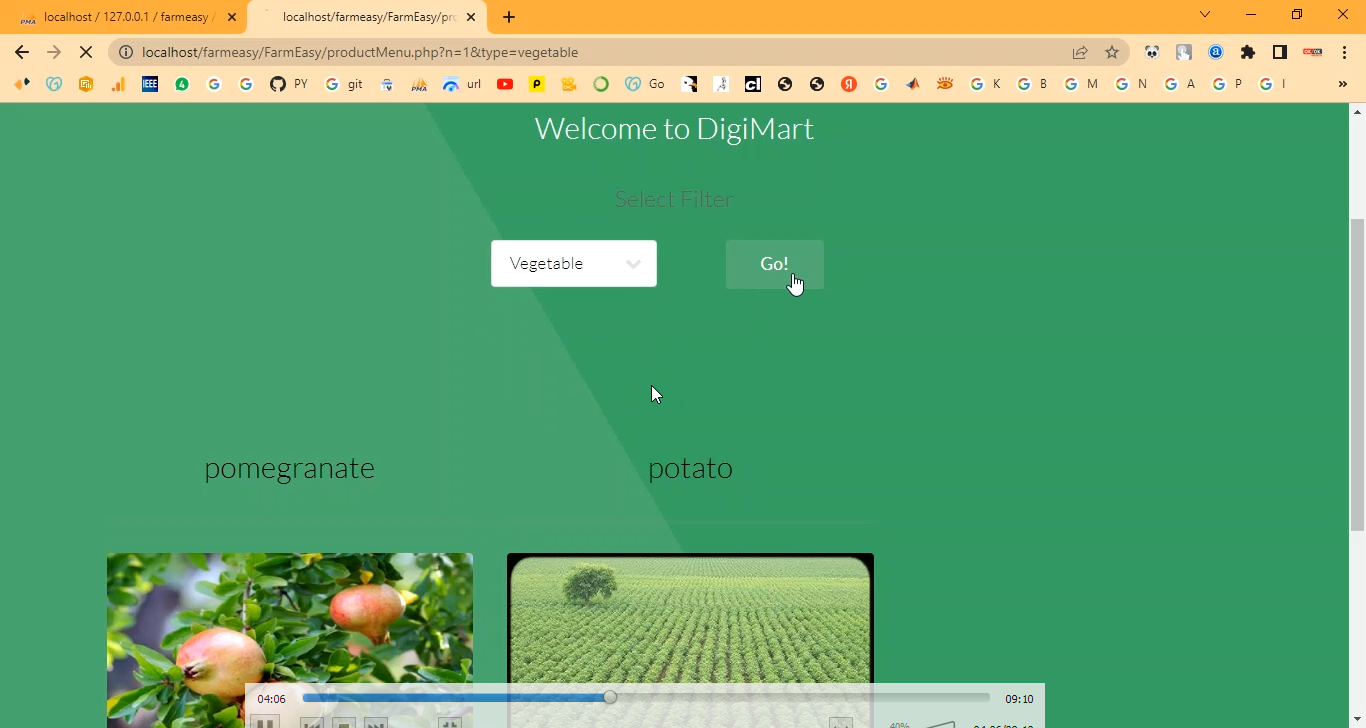
Task: Open the Google 'K' bookmark
Action: pyautogui.click(x=986, y=84)
